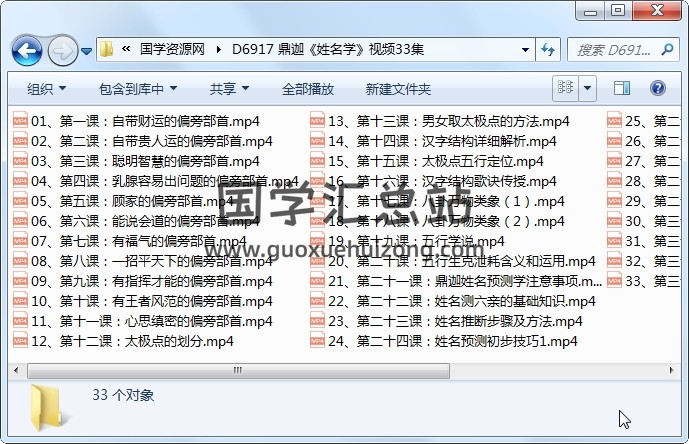Click the D6917 鼎迦《姓名学》视频33集 breadcrumb

pos(328,49)
